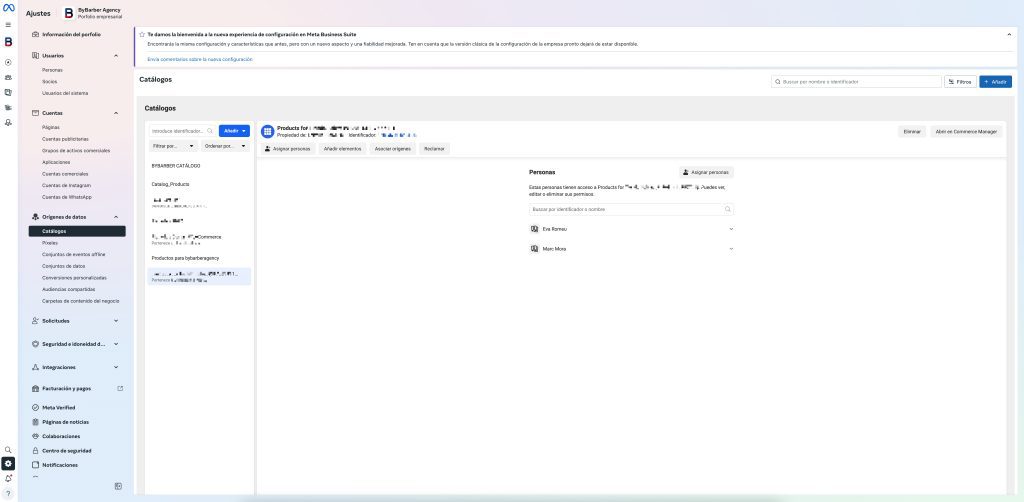
Task: Collapse the Orígenes de datos section
Action: coord(116,217)
